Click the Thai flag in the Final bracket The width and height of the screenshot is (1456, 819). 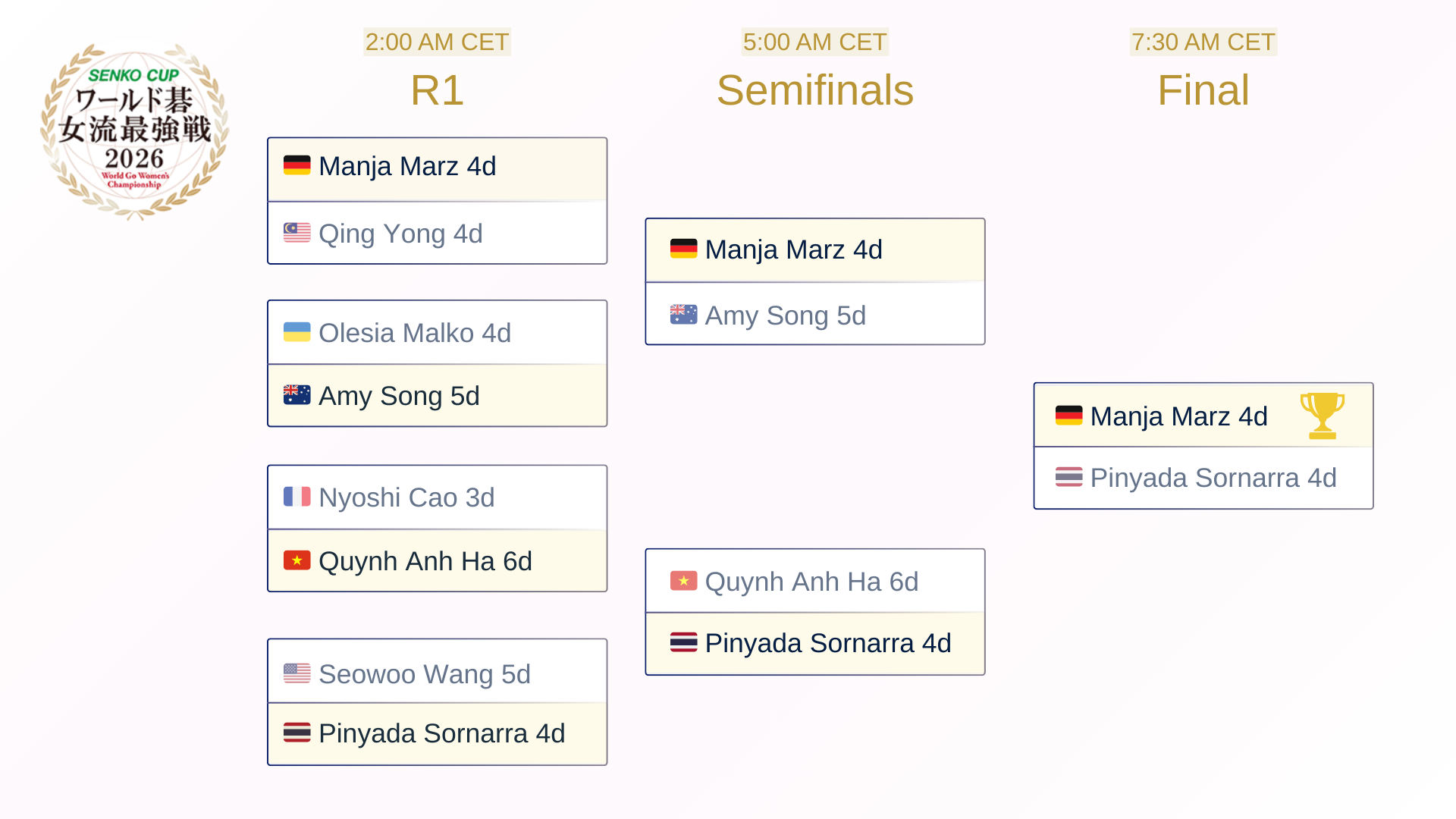point(1068,477)
